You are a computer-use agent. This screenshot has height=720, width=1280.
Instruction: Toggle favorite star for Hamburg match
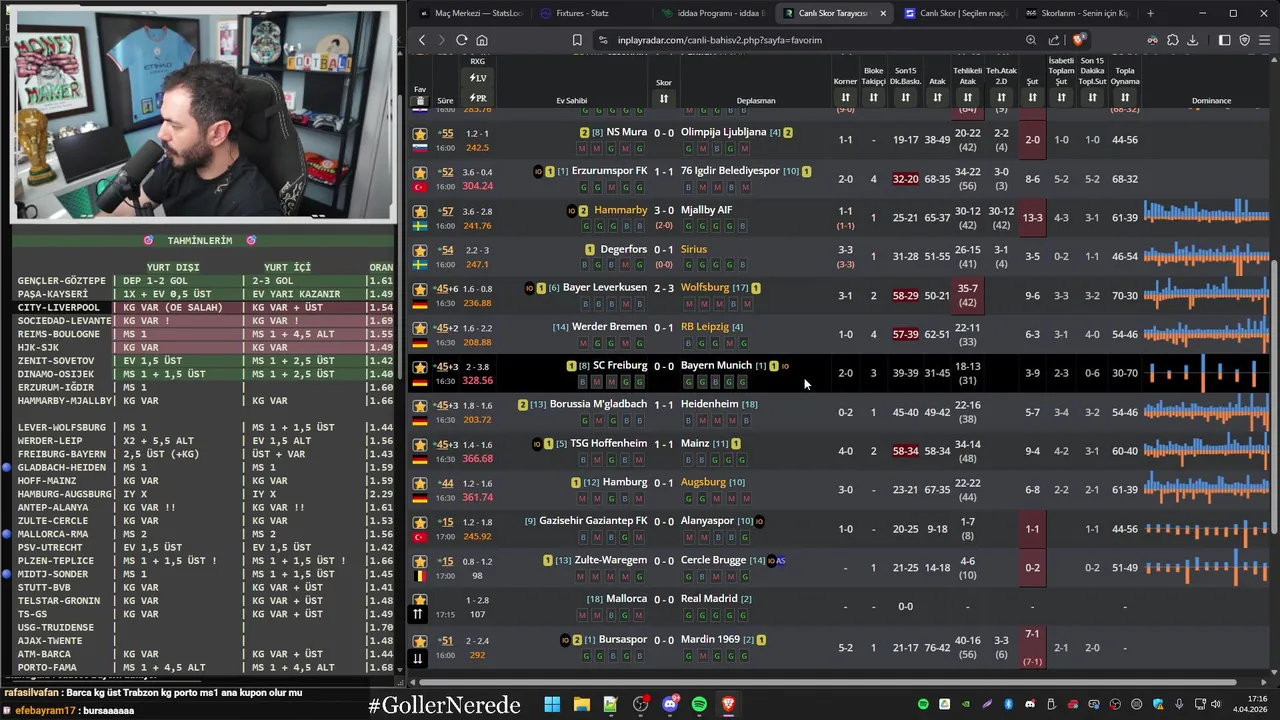click(420, 483)
